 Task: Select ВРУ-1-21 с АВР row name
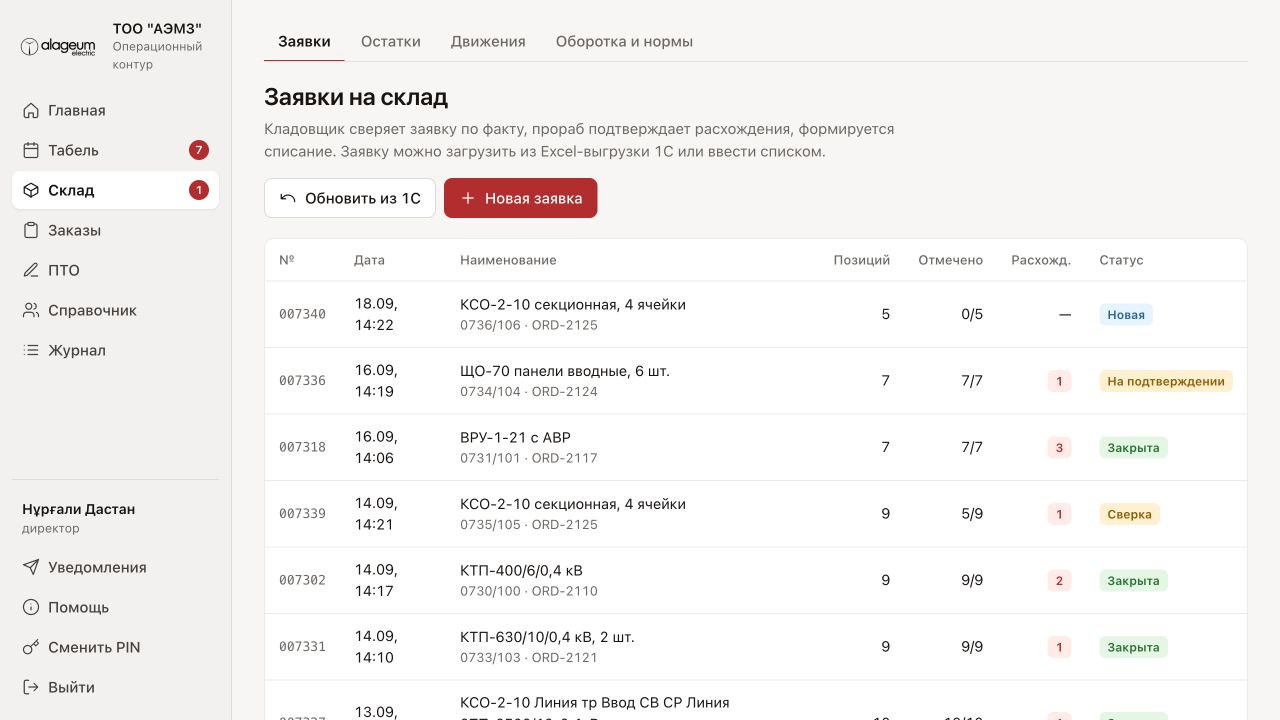point(515,437)
